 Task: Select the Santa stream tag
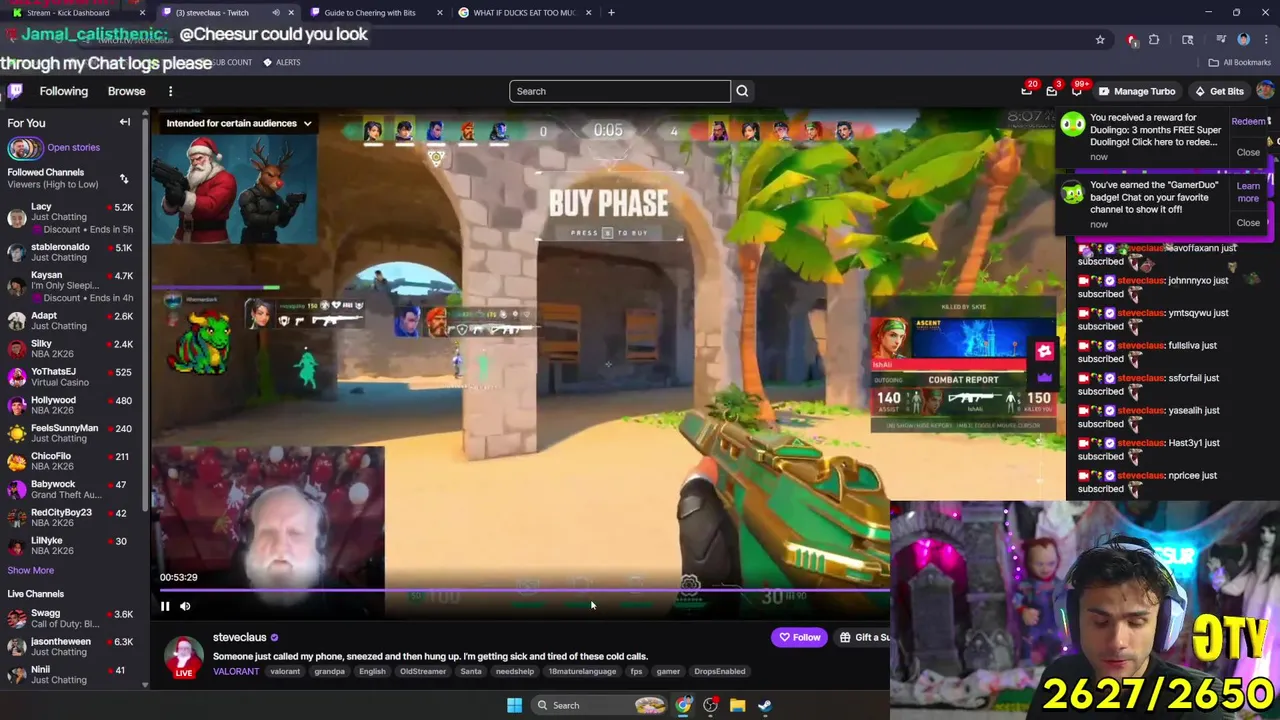(471, 671)
